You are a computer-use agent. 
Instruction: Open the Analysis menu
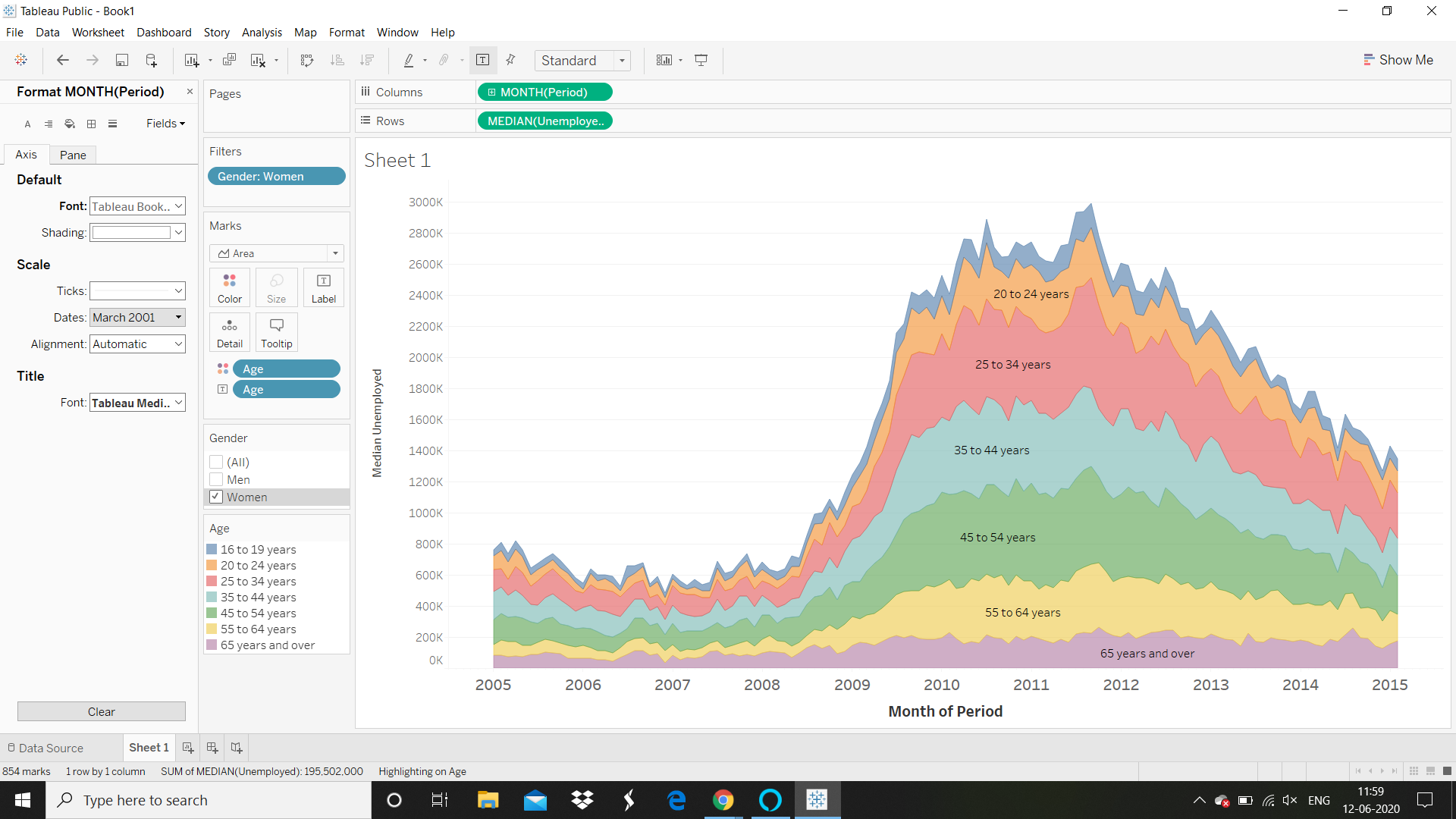[262, 33]
